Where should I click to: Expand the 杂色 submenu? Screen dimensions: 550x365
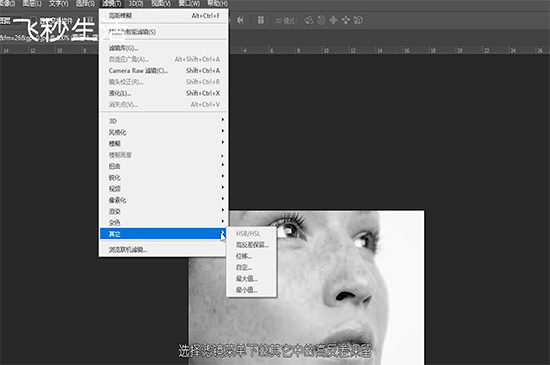(x=163, y=222)
